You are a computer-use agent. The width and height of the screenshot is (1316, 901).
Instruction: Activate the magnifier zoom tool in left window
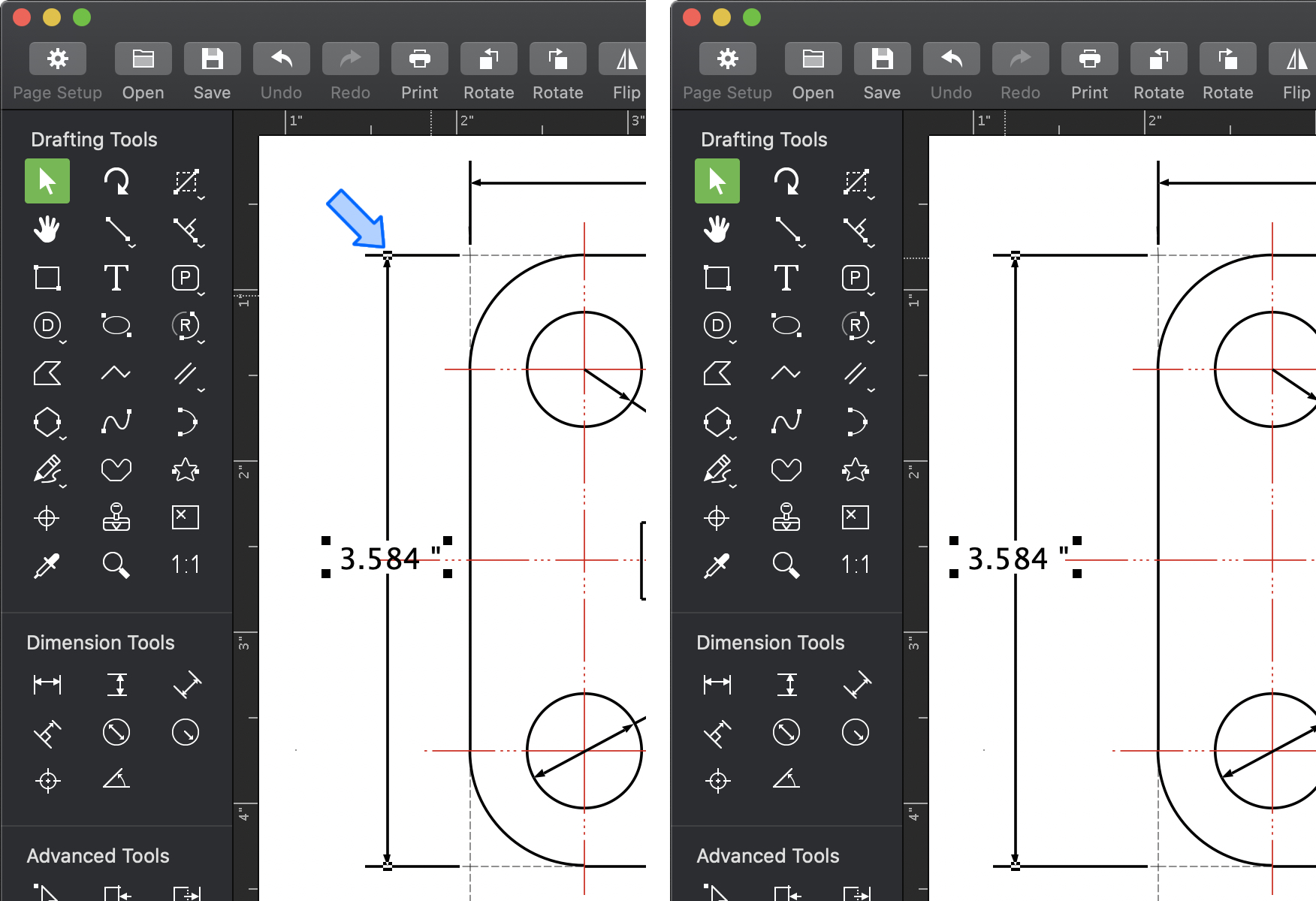pos(116,565)
